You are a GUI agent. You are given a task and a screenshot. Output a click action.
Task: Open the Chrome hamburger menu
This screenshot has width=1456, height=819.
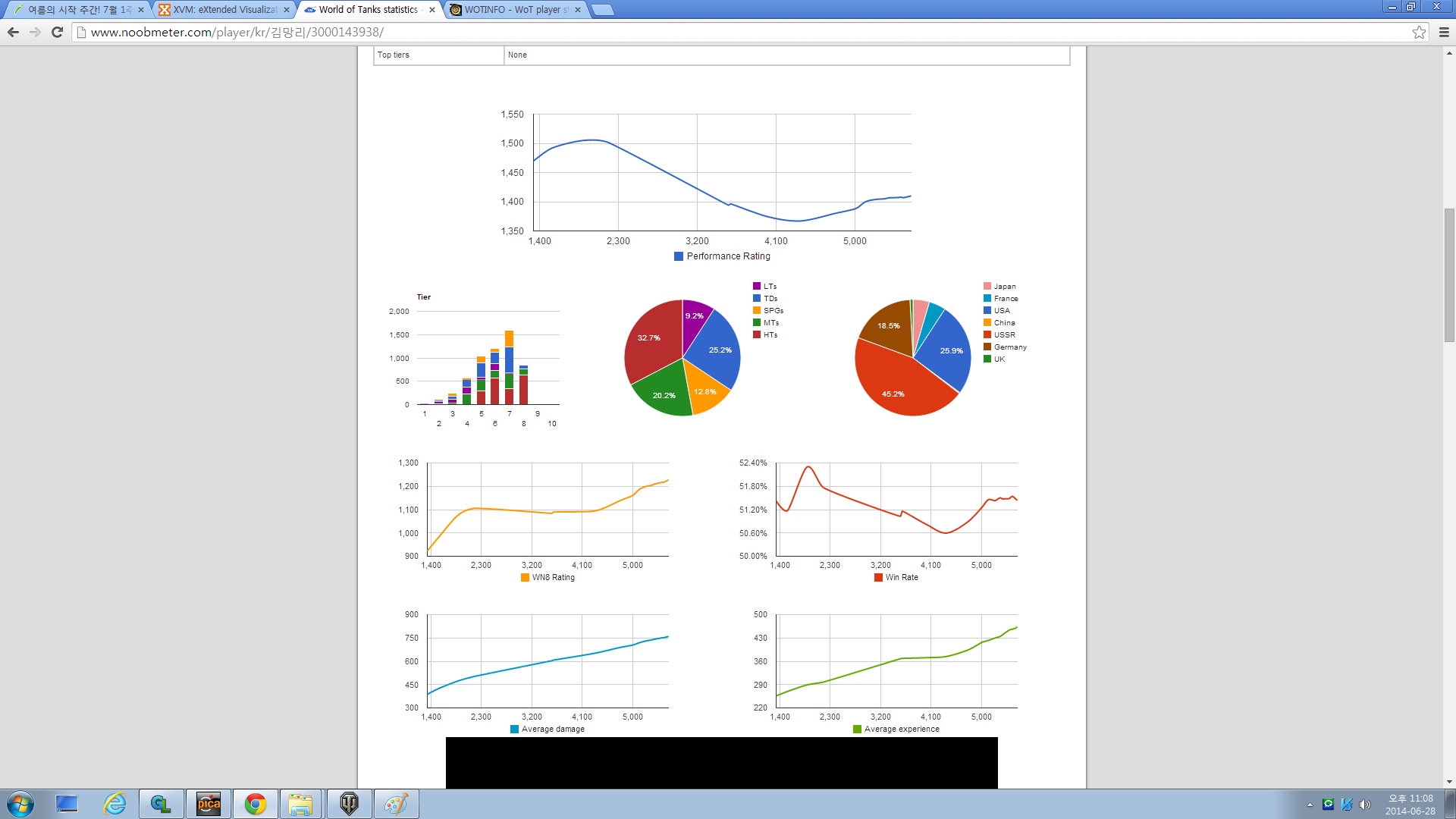point(1444,32)
